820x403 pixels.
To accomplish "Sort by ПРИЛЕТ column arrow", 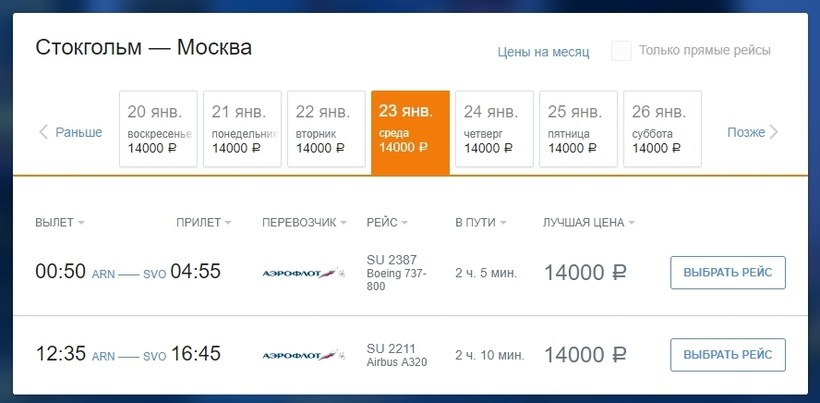I will click(x=228, y=222).
